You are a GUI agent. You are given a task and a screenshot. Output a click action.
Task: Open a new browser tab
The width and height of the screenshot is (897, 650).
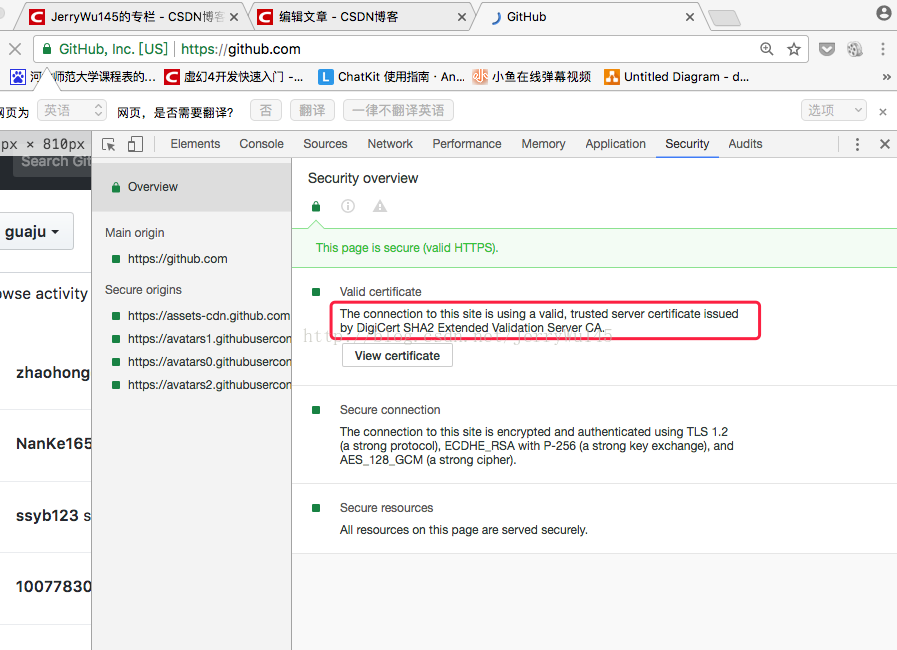725,18
